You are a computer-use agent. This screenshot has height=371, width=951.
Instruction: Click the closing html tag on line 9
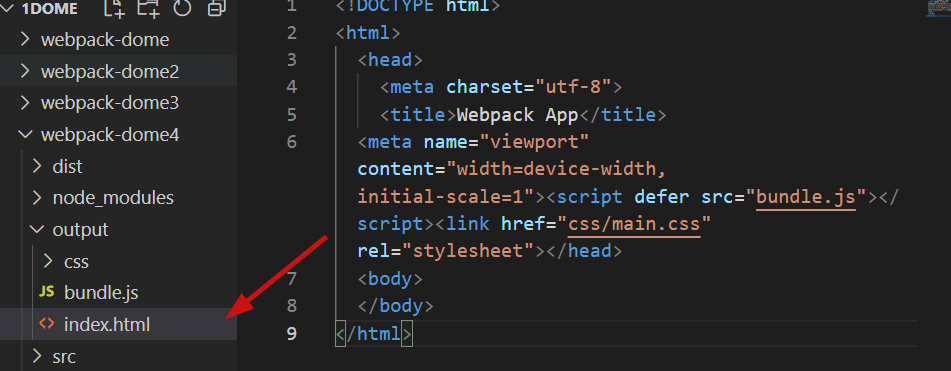pos(374,333)
